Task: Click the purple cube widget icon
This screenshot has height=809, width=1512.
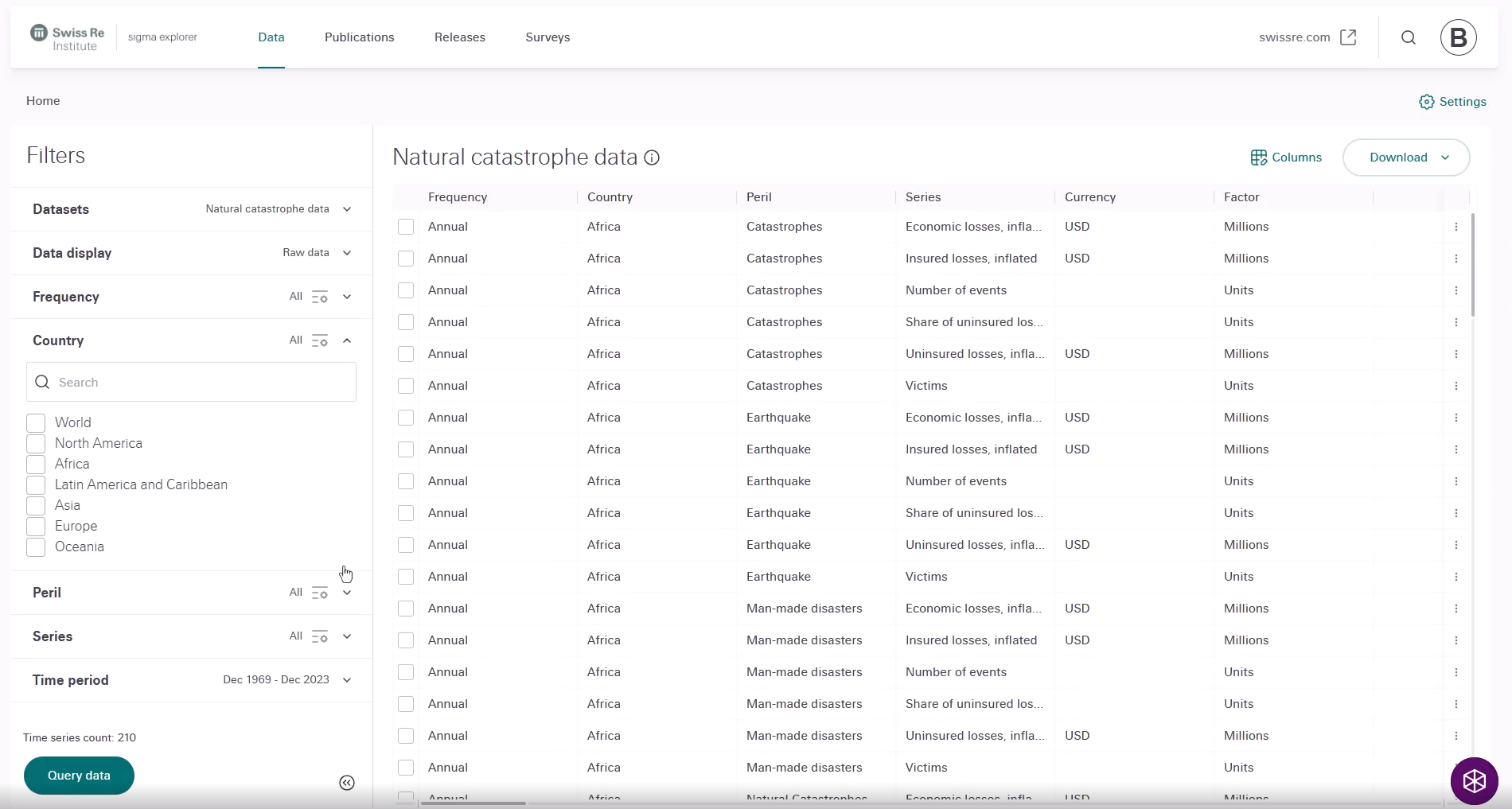Action: point(1474,781)
